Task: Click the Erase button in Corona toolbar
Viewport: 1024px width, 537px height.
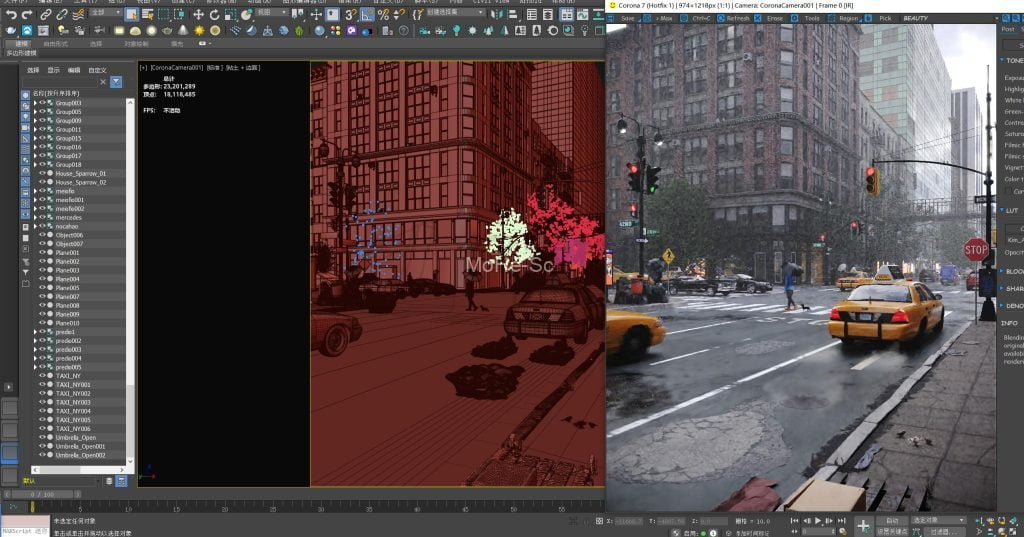Action: (x=771, y=18)
